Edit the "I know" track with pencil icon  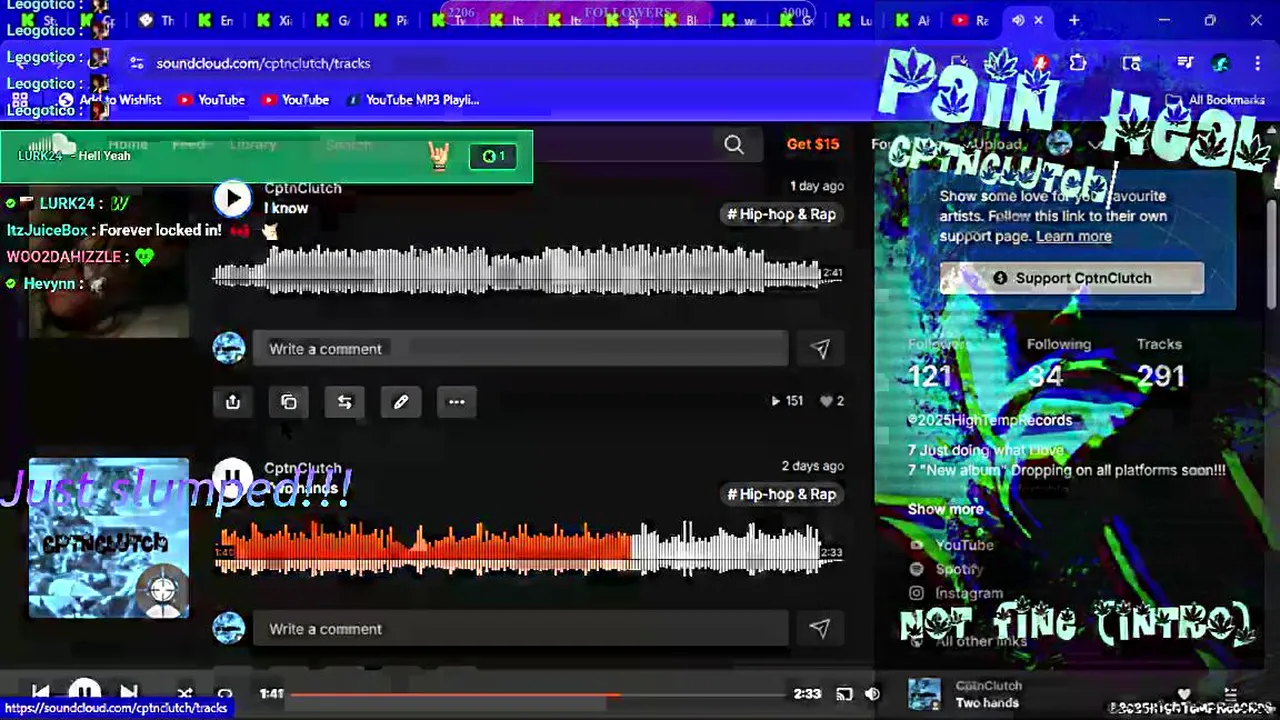[401, 402]
